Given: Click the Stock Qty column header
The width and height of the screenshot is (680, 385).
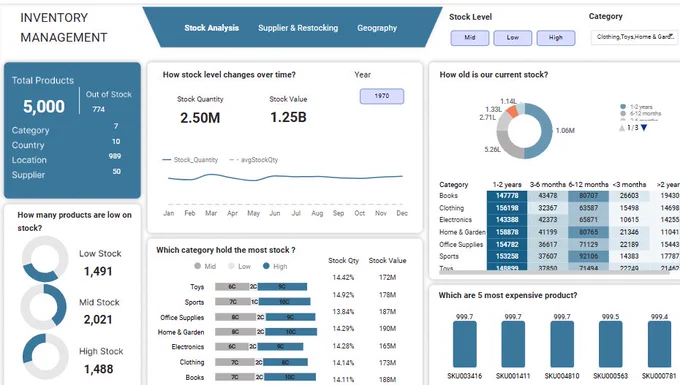Looking at the screenshot, I should point(343,261).
